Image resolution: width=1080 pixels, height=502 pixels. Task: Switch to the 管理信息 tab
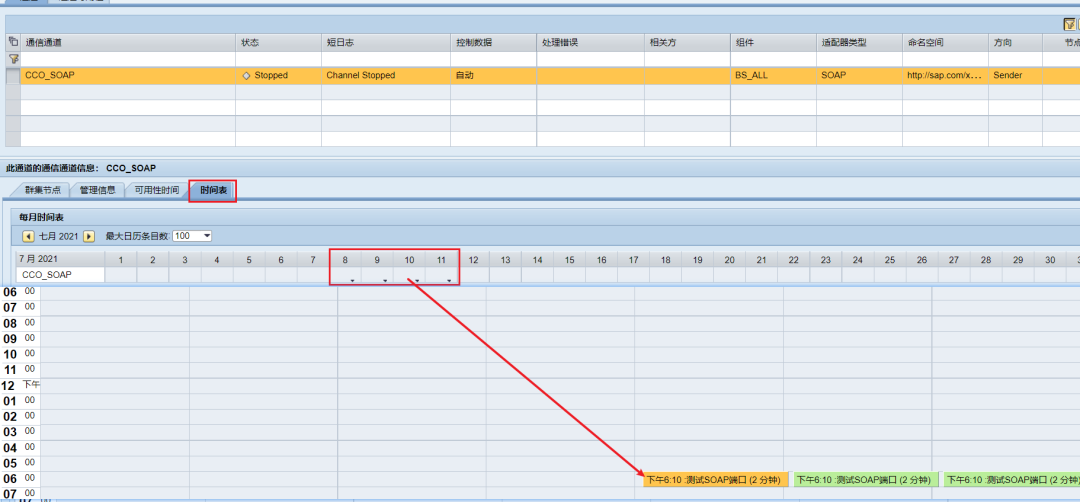tap(98, 190)
